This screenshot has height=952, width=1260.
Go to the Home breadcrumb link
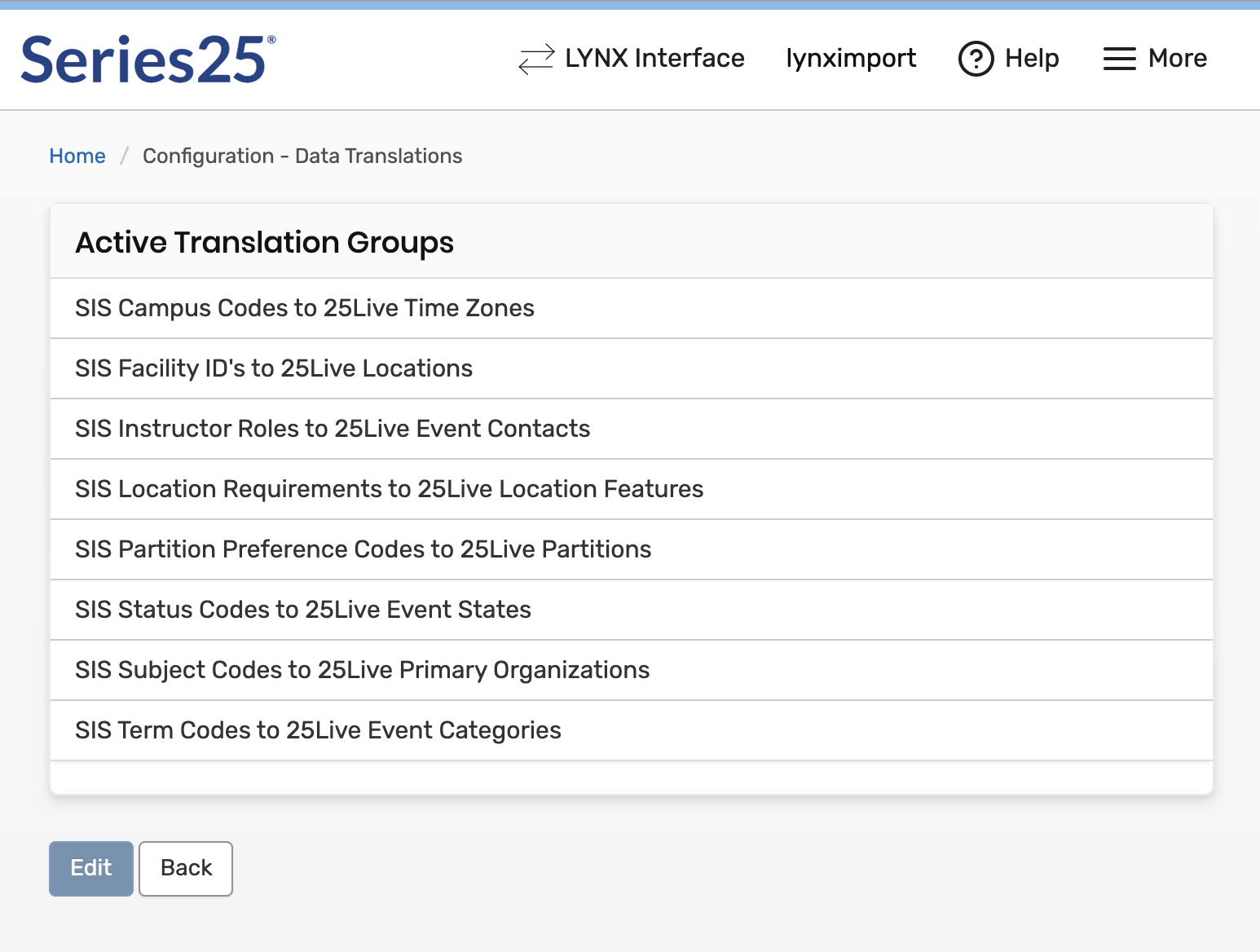tap(77, 156)
